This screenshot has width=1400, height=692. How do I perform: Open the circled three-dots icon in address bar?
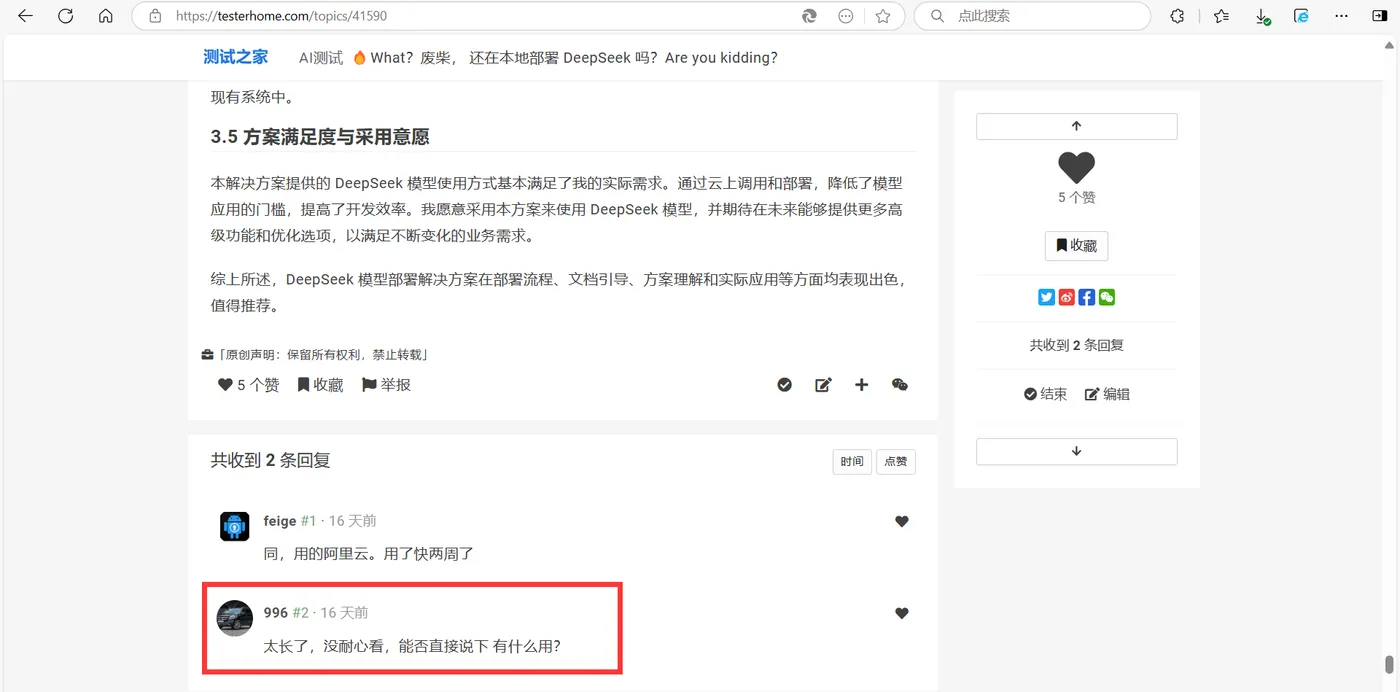pos(846,16)
